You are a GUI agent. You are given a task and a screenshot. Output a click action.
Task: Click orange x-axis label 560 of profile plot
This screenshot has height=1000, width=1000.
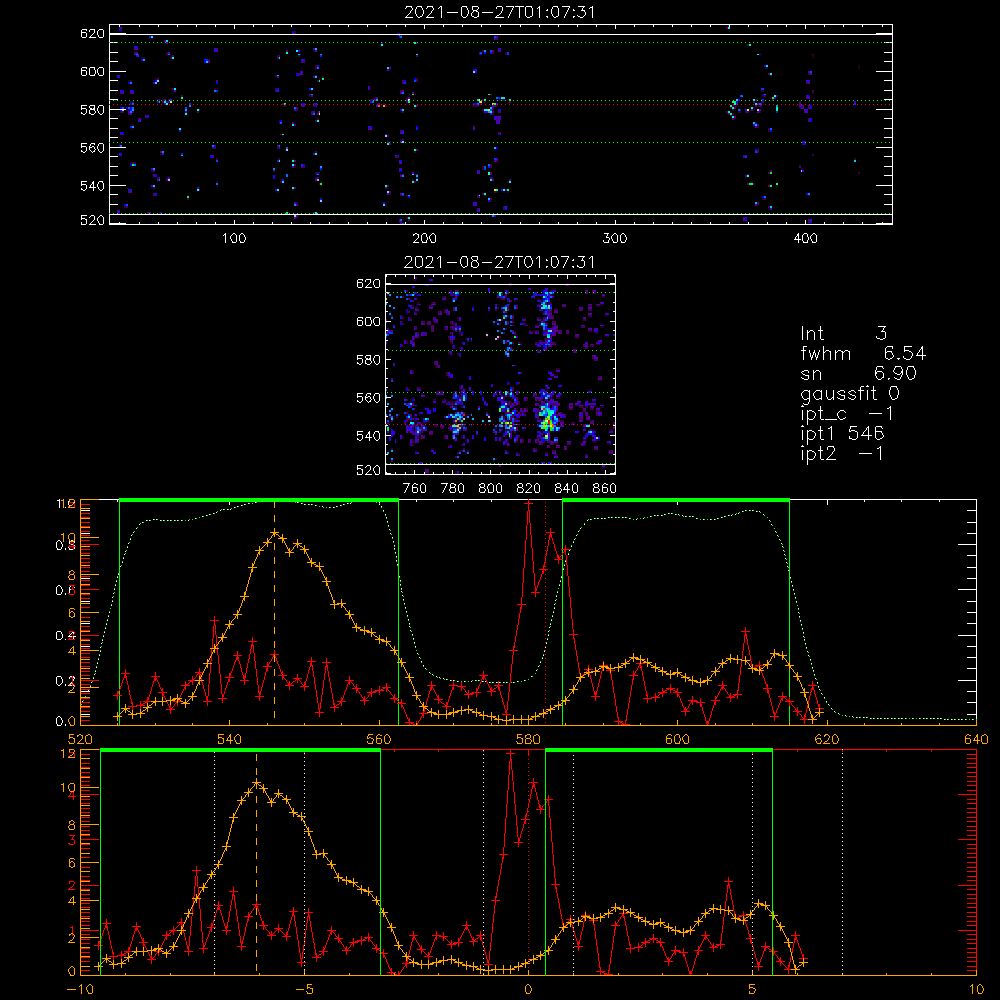tap(379, 740)
